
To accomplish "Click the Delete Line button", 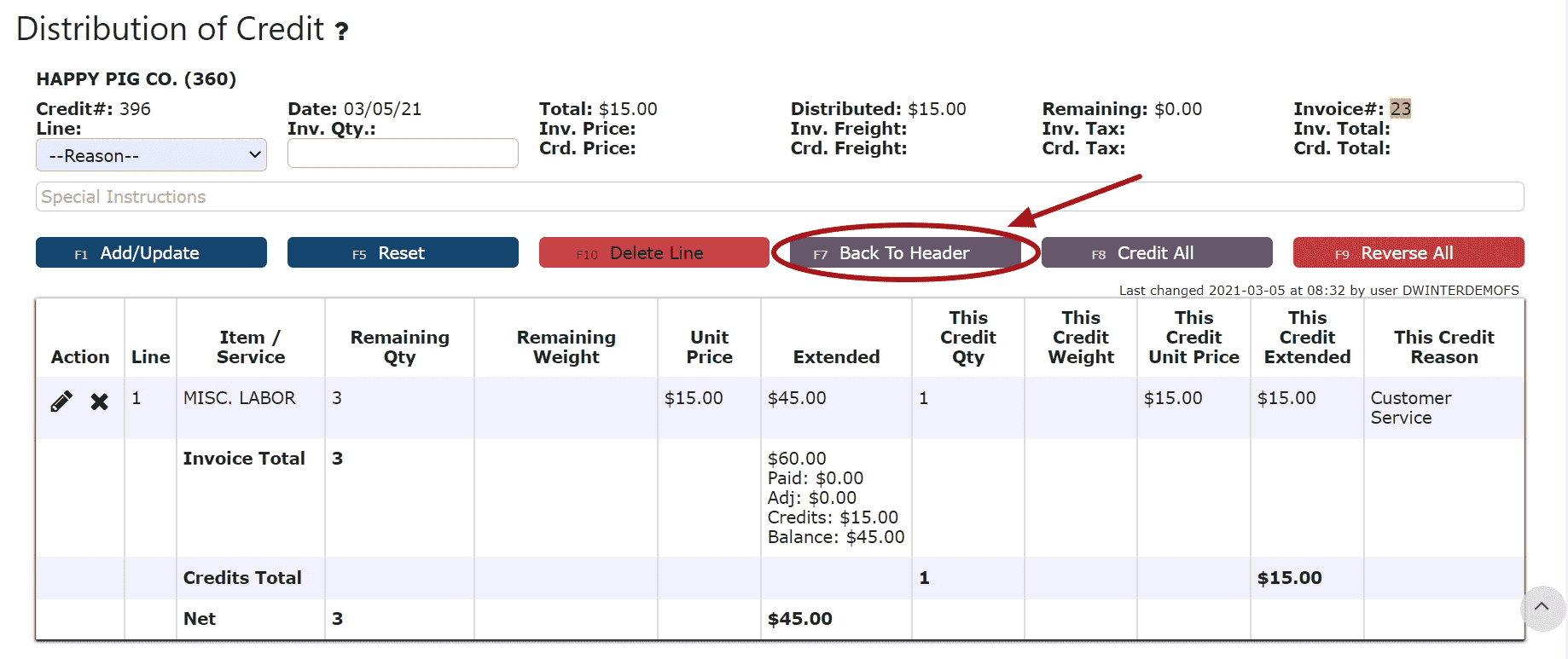I will (x=653, y=253).
